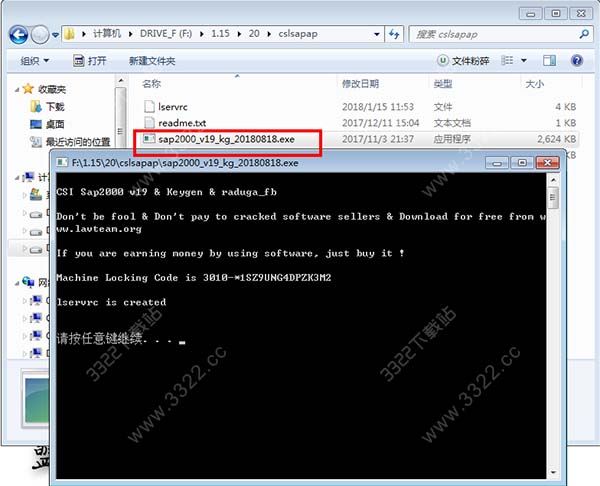
Task: Click the lservrc file icon
Action: [149, 107]
